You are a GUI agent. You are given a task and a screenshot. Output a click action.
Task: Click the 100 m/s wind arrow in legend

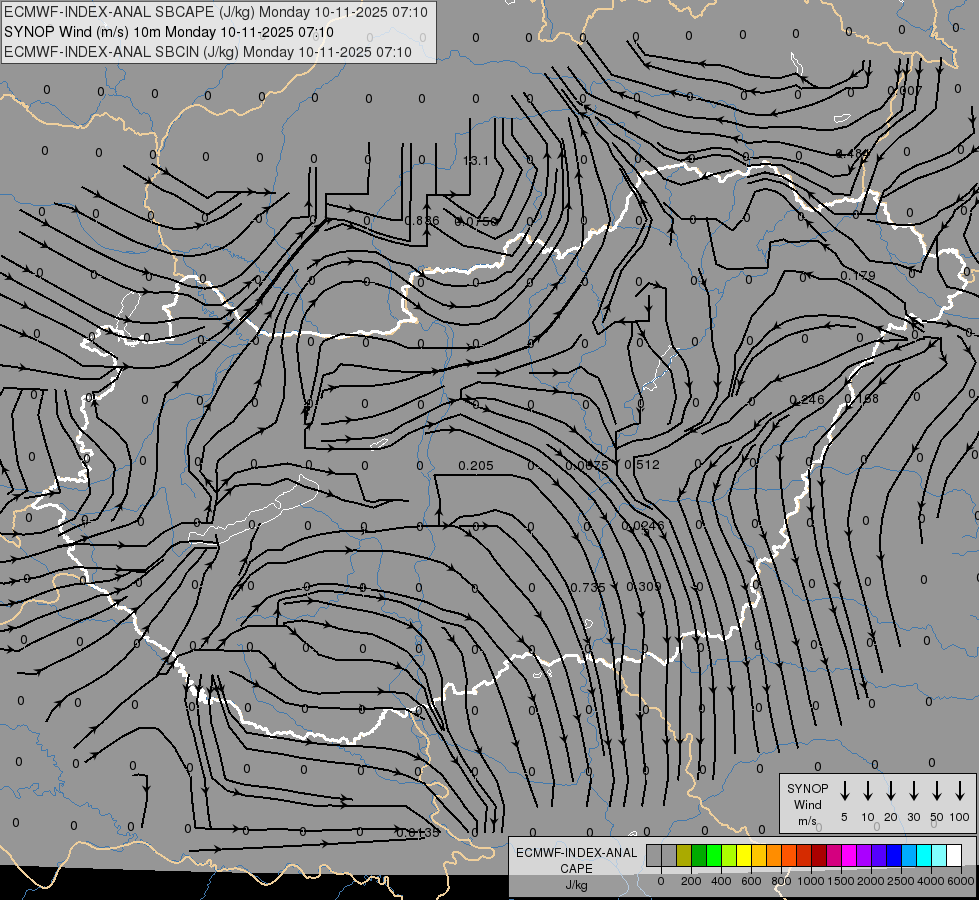point(960,790)
